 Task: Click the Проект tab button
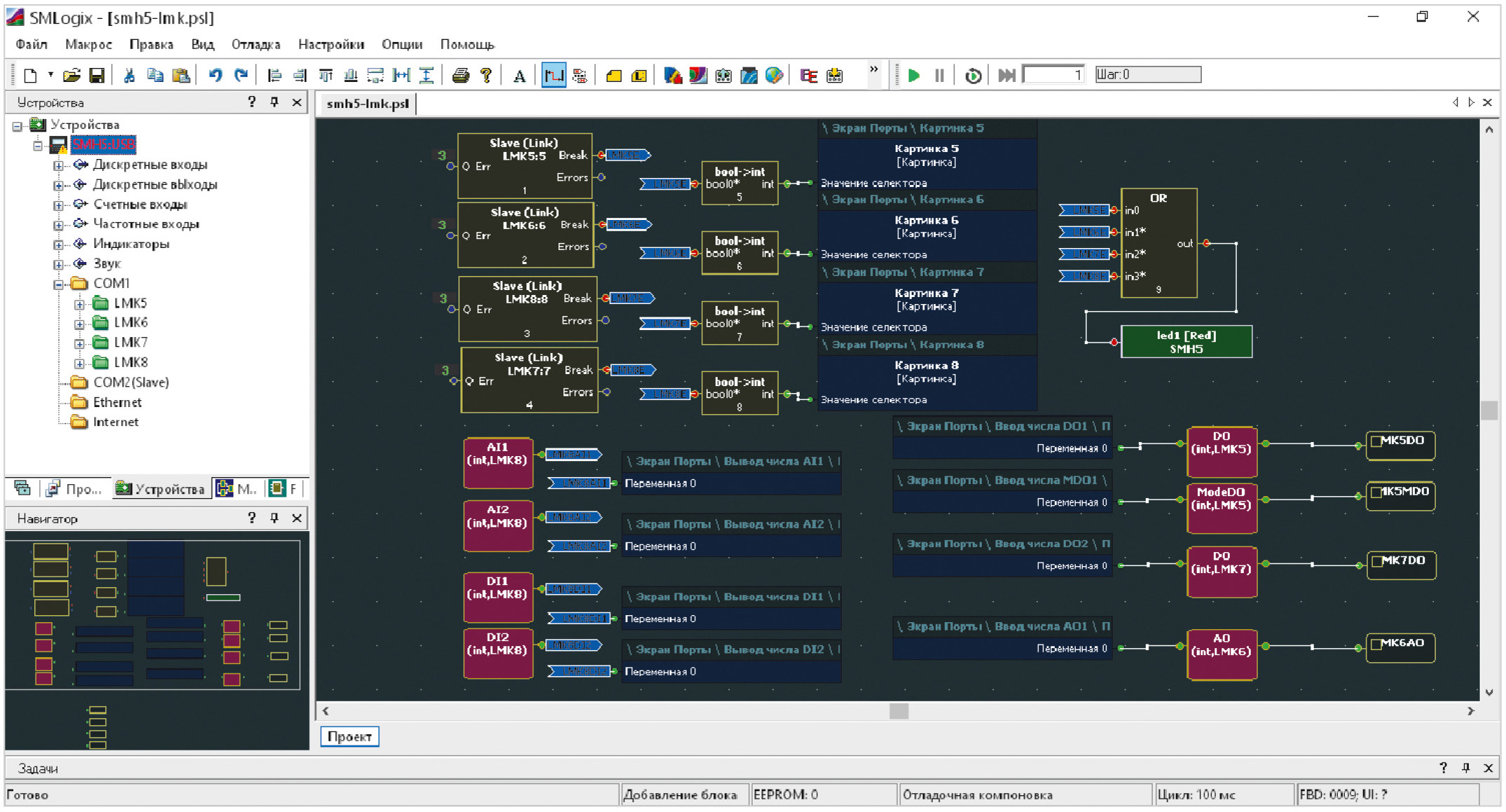tap(350, 736)
